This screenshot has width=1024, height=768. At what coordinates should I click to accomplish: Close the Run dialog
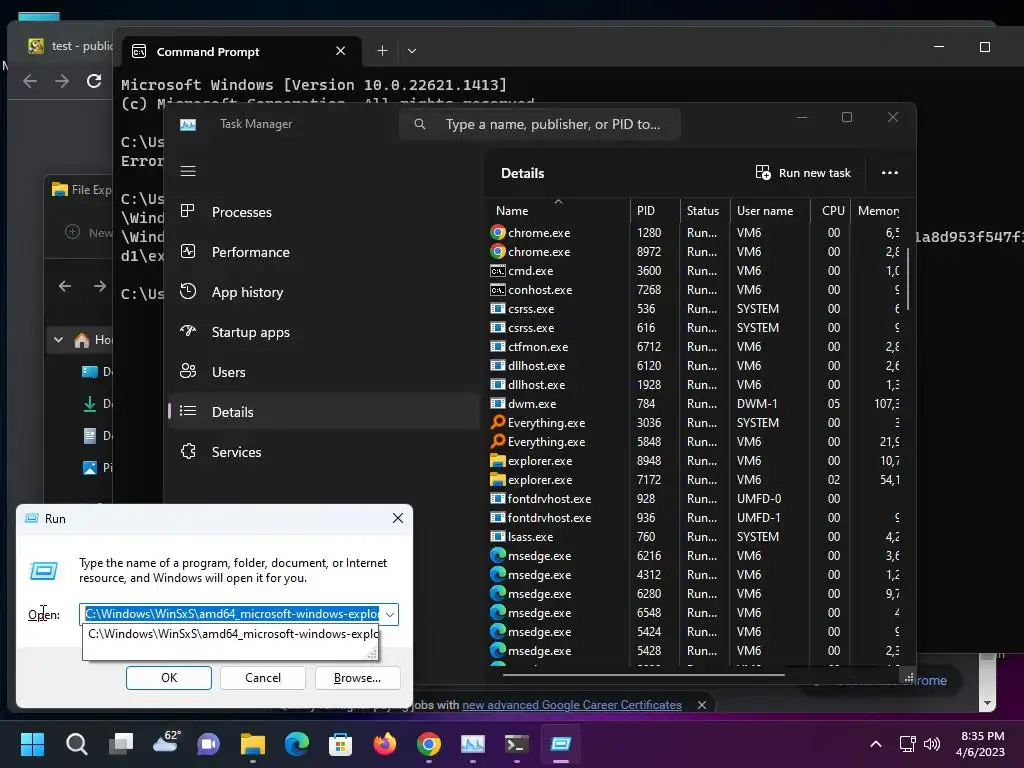398,519
